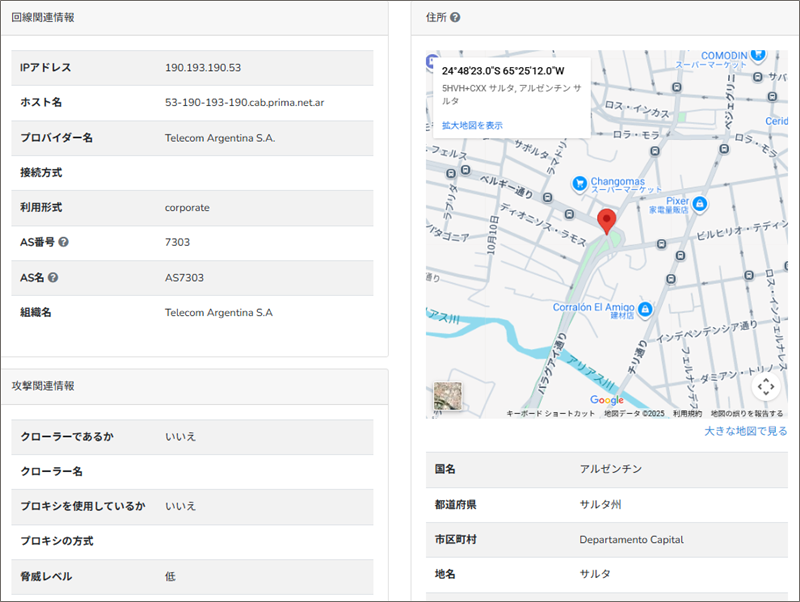Click the Google logo on the map
This screenshot has width=800, height=602.
coord(607,400)
